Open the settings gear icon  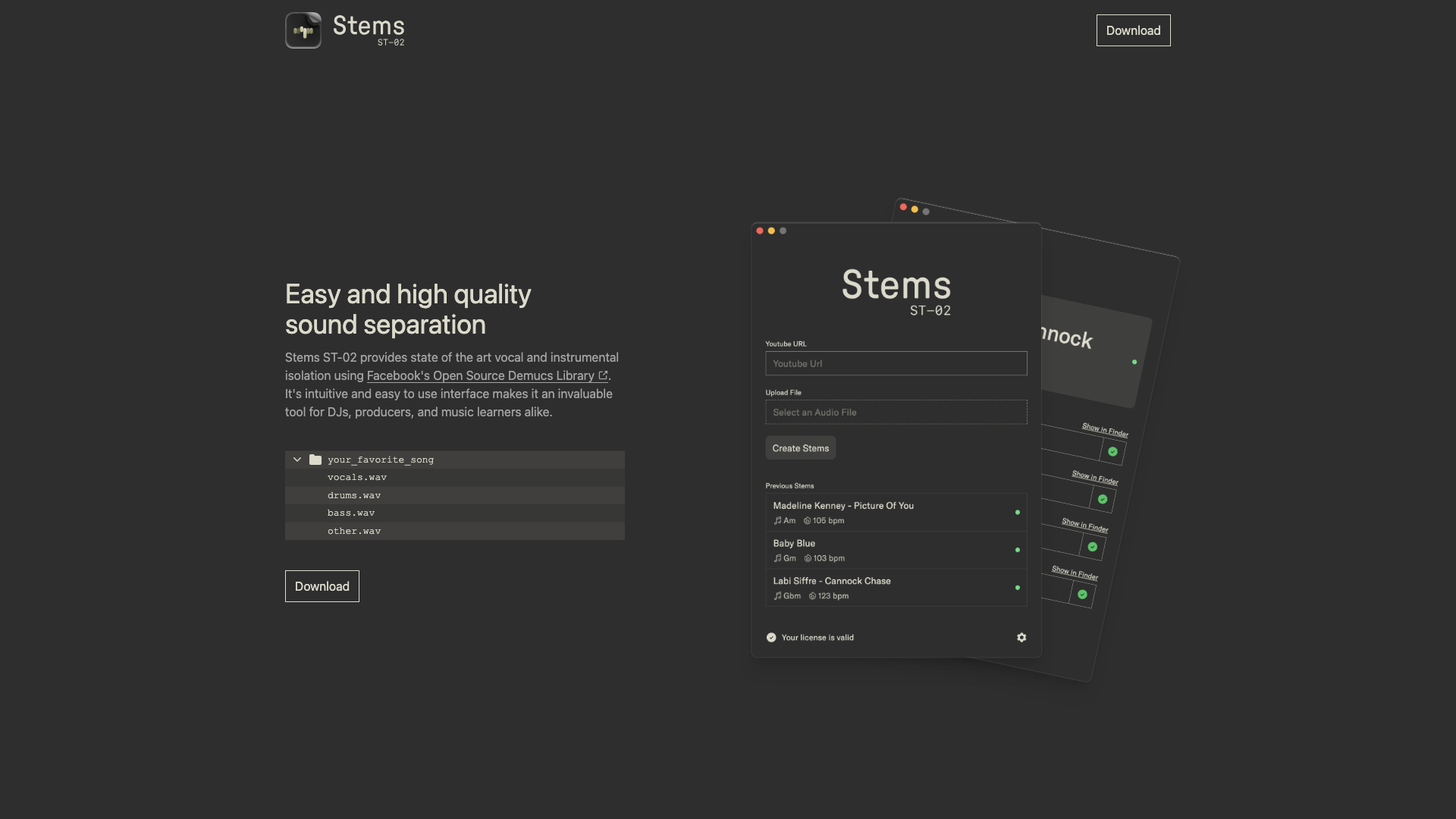(1021, 637)
